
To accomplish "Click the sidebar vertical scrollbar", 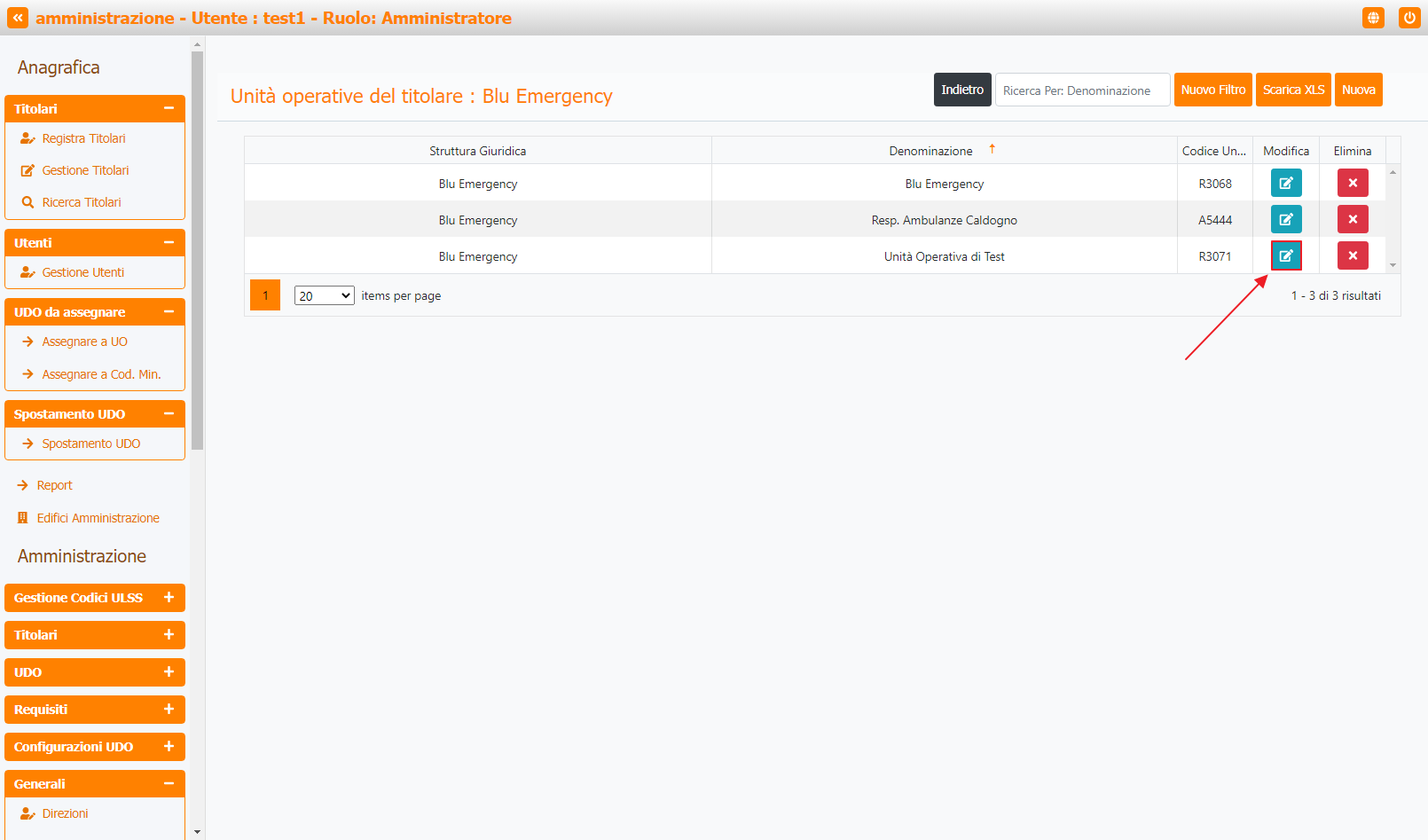I will [197, 248].
